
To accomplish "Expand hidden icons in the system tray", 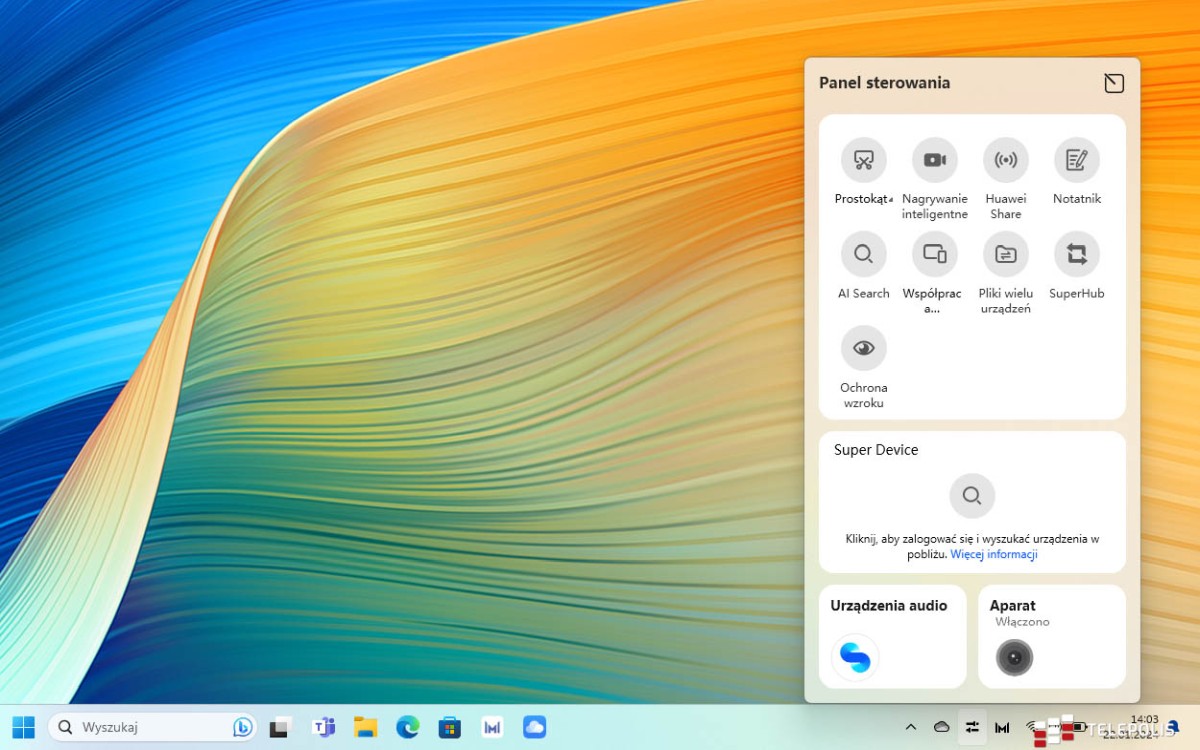I will [911, 727].
